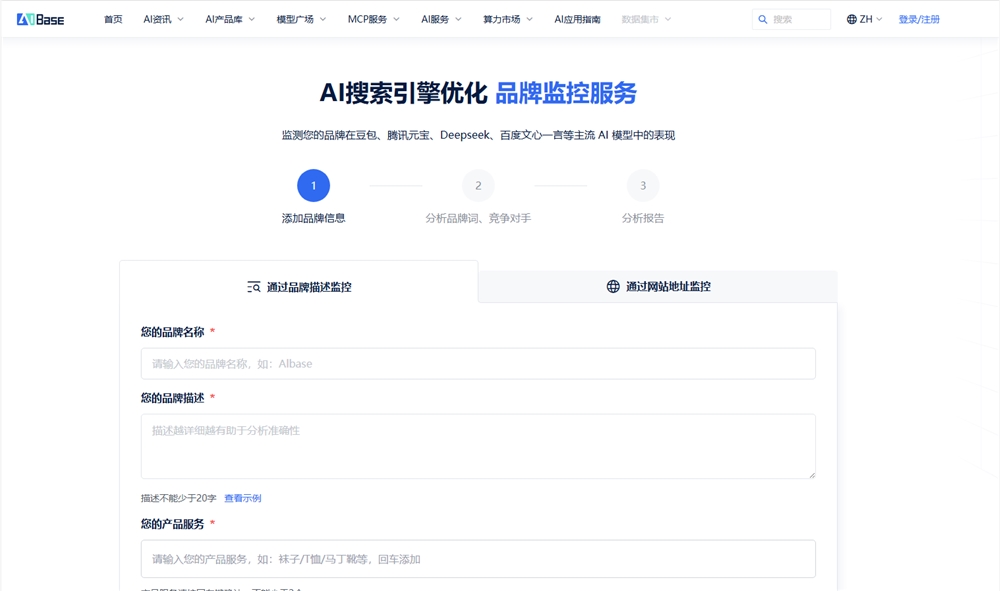Image resolution: width=1000 pixels, height=591 pixels.
Task: Select 首页 in the navigation bar
Action: [113, 18]
